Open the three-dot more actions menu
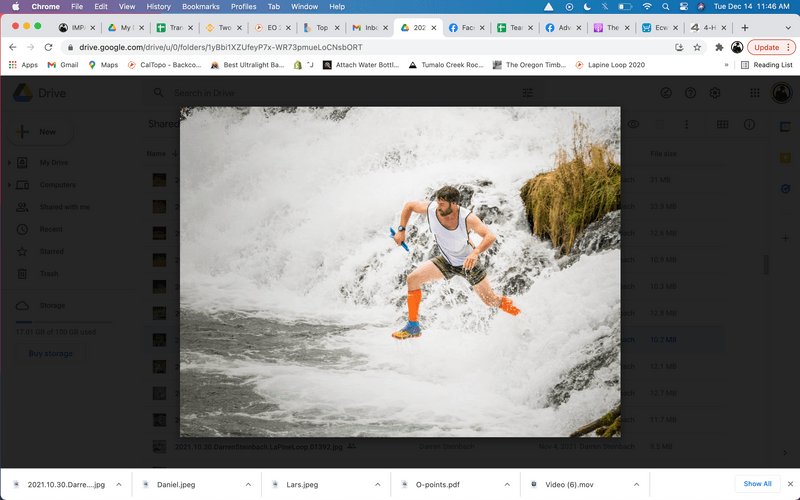The height and width of the screenshot is (500, 800). [686, 124]
